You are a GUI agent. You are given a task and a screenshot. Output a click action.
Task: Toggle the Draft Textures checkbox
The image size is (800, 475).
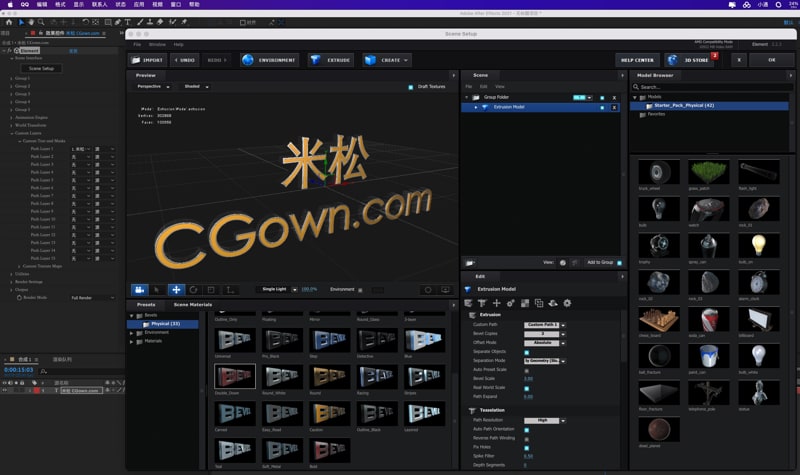411,87
